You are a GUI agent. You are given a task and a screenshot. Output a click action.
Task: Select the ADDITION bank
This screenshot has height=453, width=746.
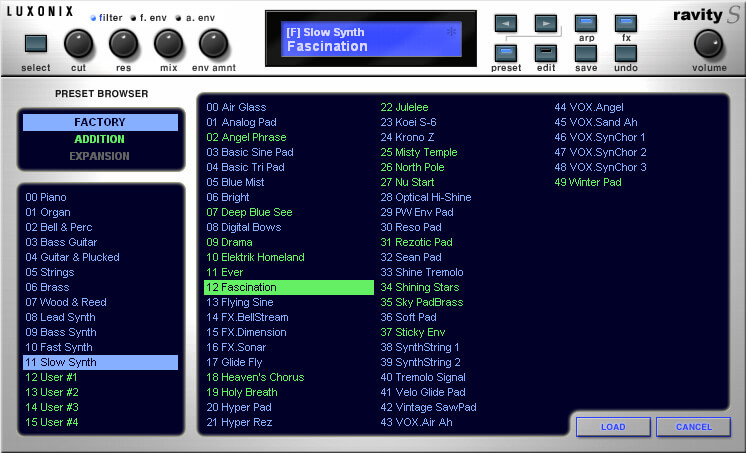[99, 139]
